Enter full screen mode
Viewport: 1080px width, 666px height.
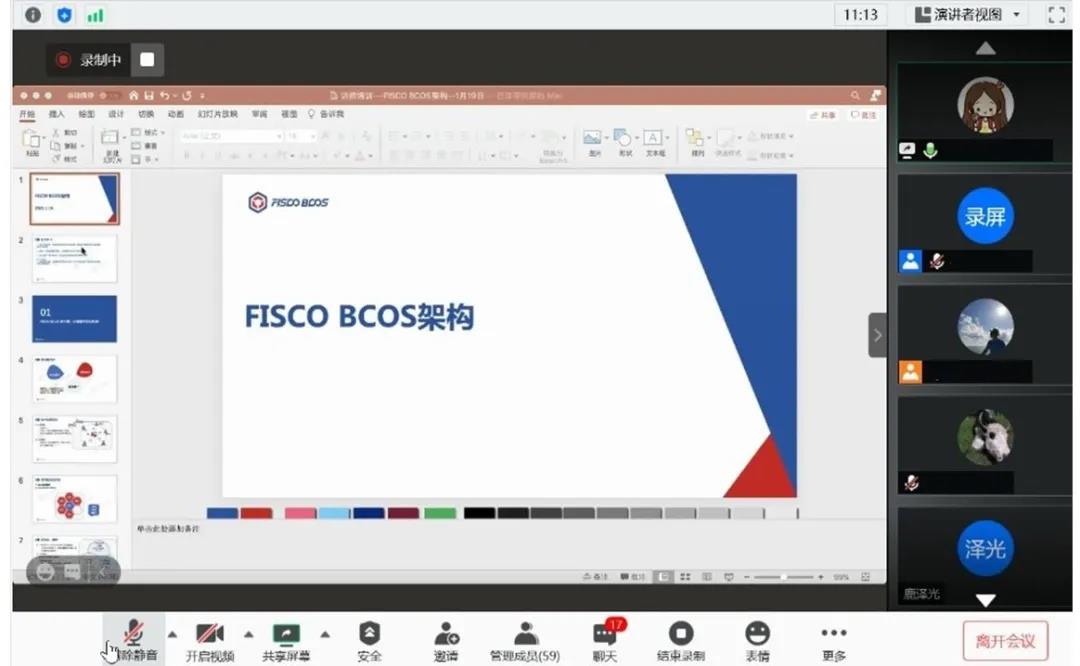(x=1057, y=14)
